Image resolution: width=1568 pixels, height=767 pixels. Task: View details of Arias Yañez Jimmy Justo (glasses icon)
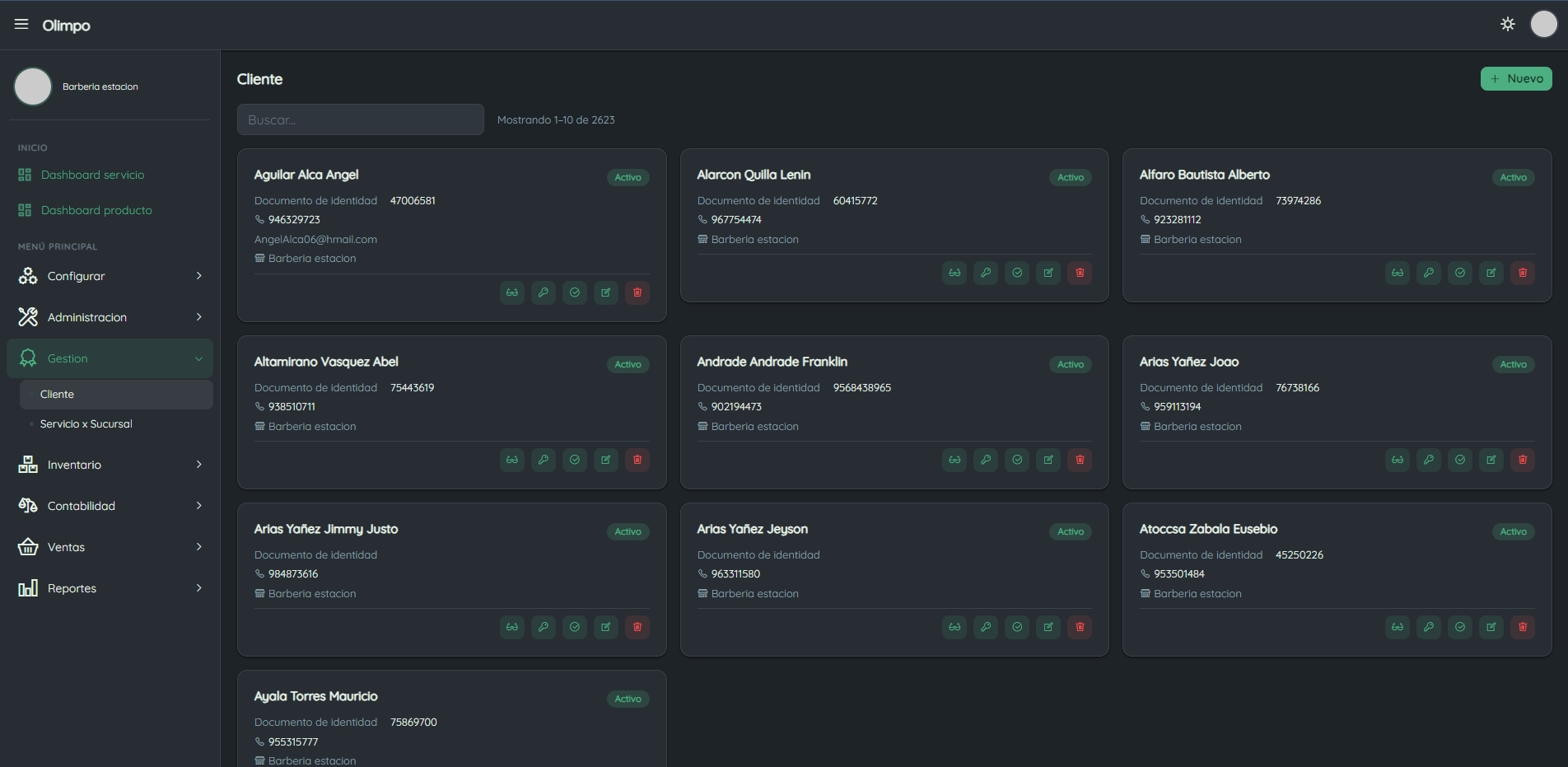512,627
